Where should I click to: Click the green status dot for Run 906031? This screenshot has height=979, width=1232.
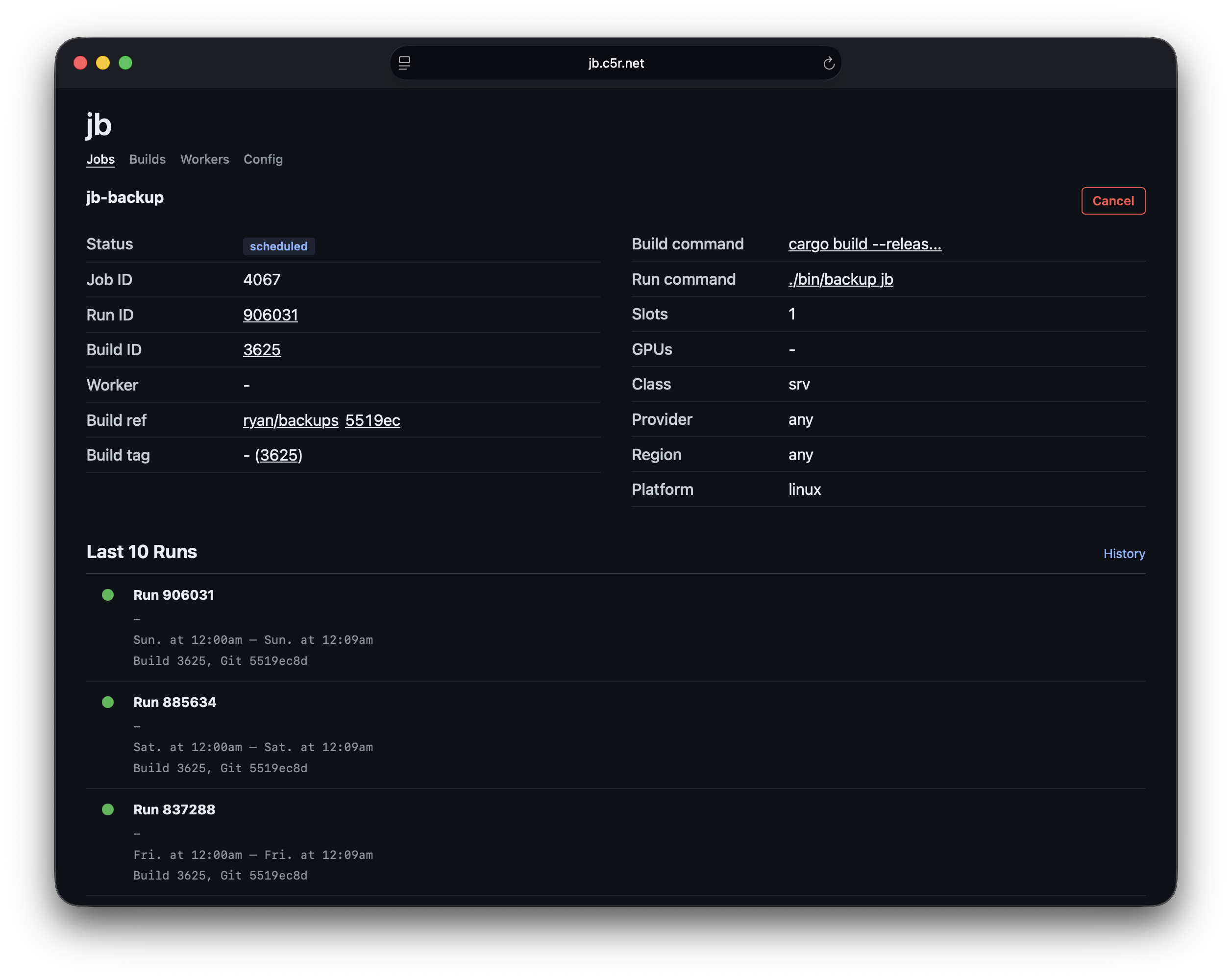(x=107, y=595)
